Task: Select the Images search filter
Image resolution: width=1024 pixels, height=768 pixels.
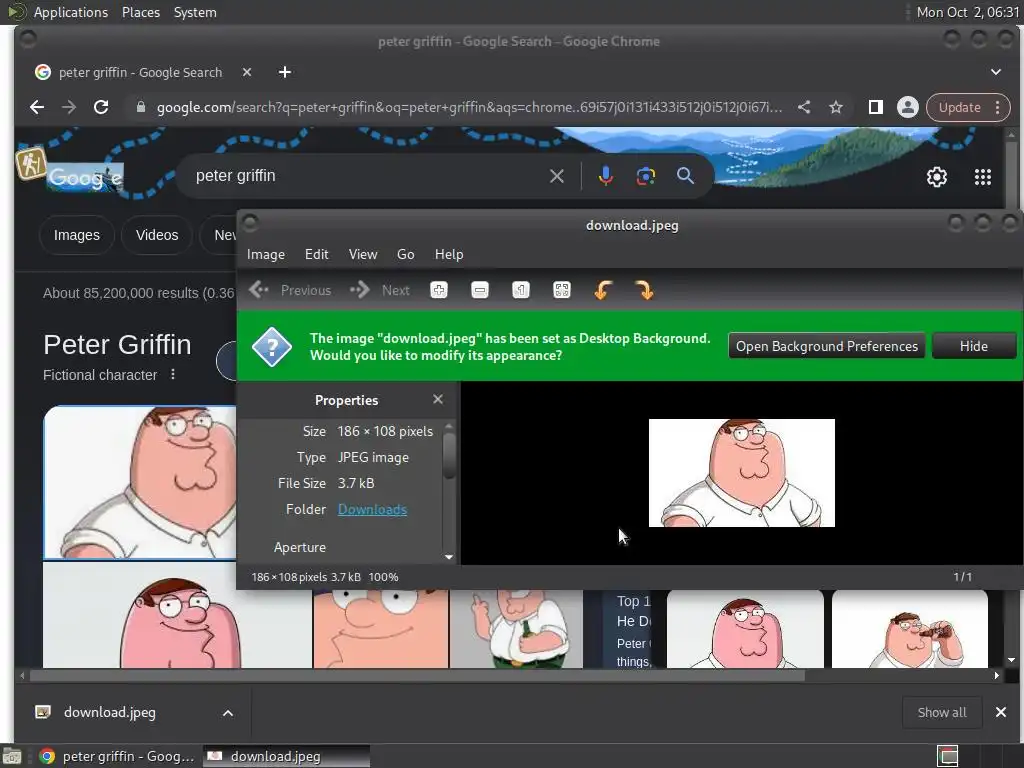Action: pos(76,235)
